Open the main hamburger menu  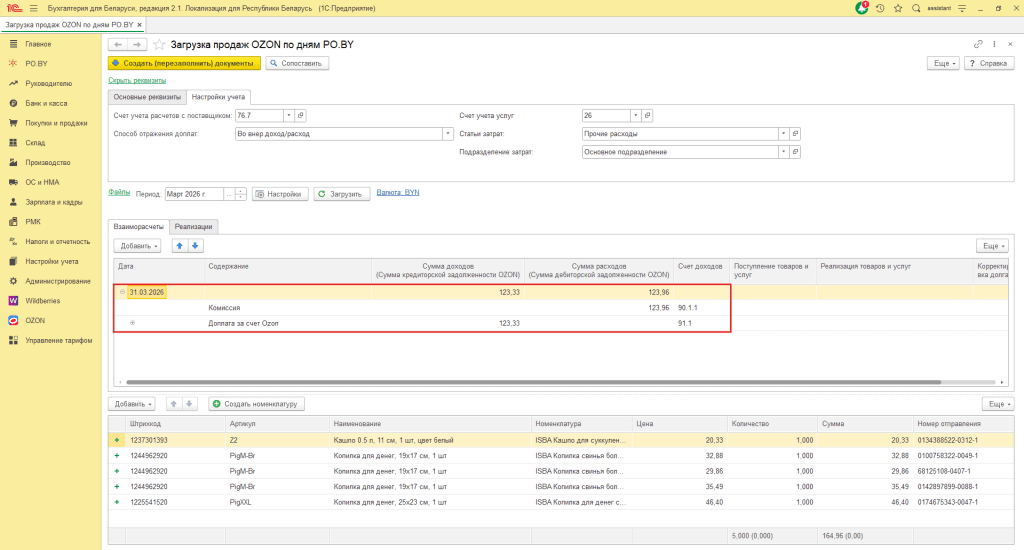click(x=33, y=8)
